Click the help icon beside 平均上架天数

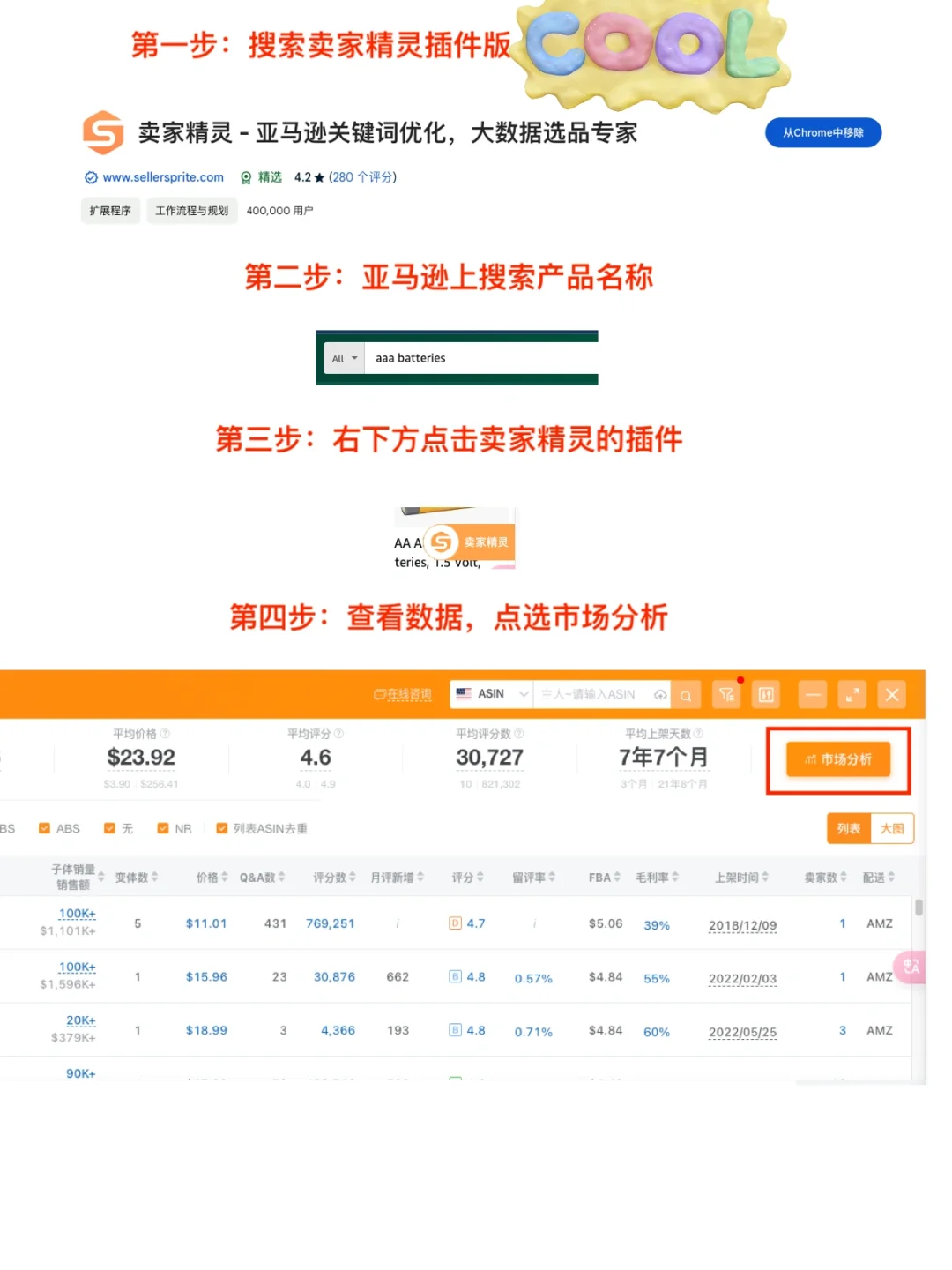[698, 734]
